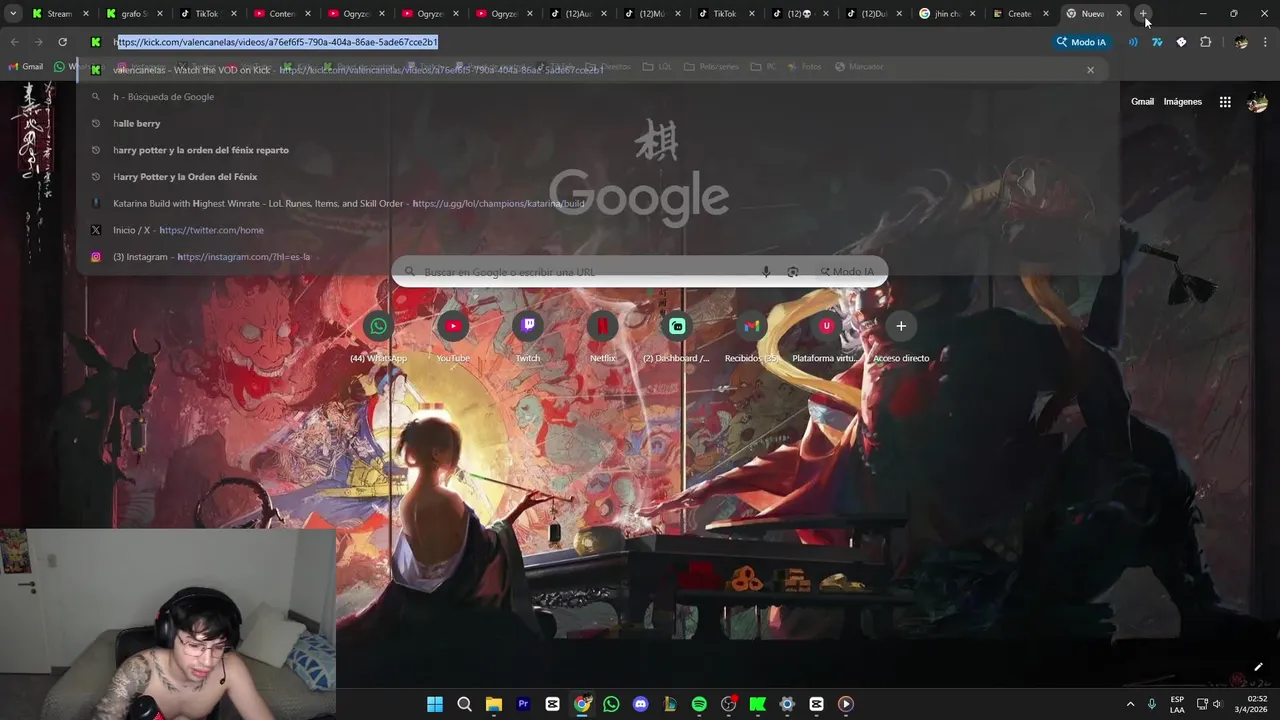This screenshot has height=720, width=1280.
Task: Open a new tab with plus button
Action: [1143, 14]
